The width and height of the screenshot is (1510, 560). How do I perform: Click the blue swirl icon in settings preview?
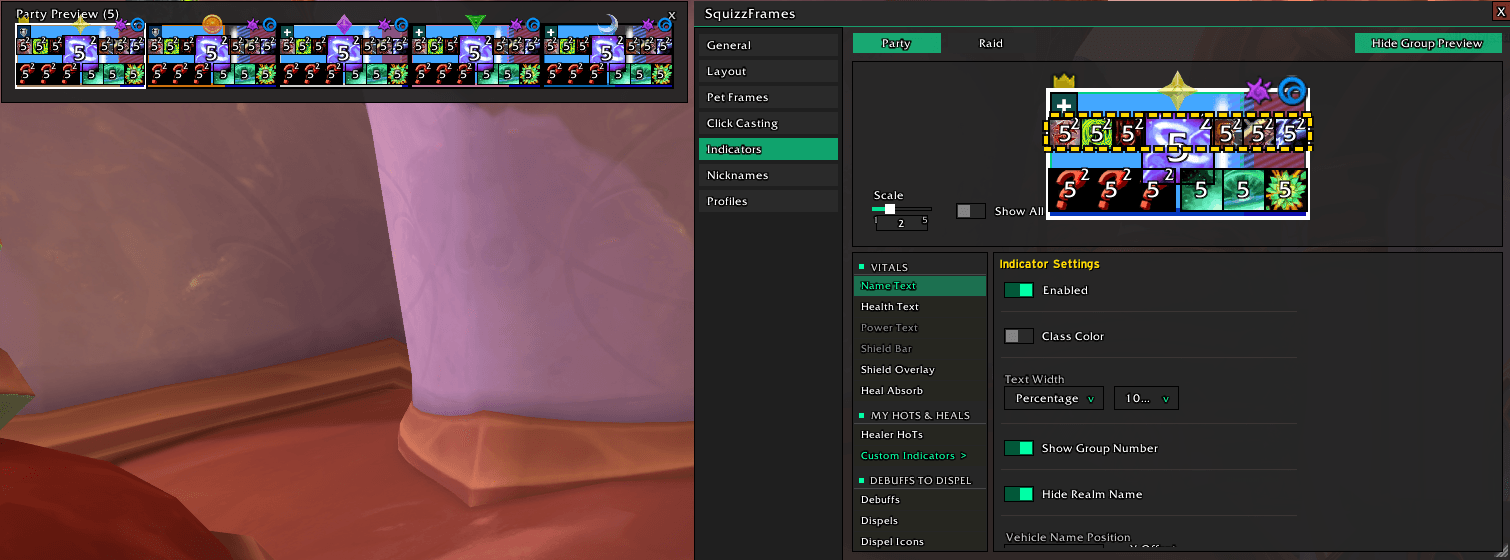tap(1293, 91)
